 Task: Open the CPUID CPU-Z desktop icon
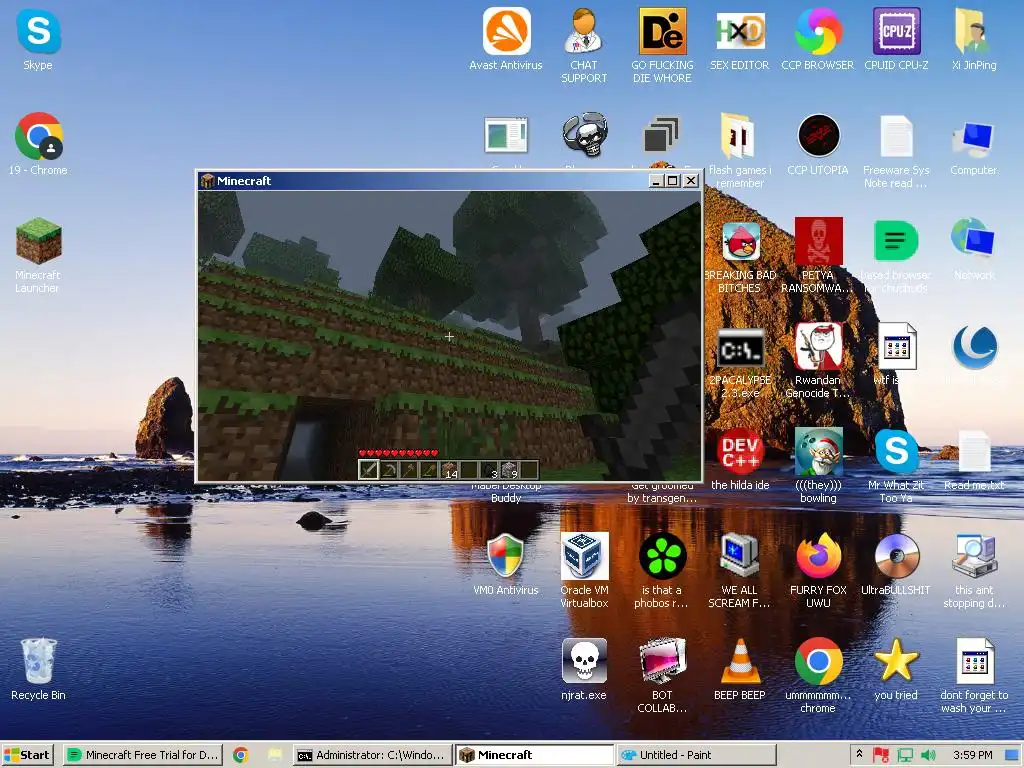tap(896, 39)
